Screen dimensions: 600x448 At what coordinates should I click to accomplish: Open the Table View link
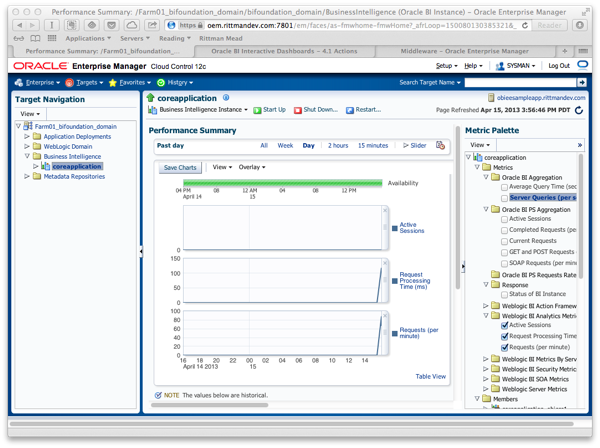430,376
